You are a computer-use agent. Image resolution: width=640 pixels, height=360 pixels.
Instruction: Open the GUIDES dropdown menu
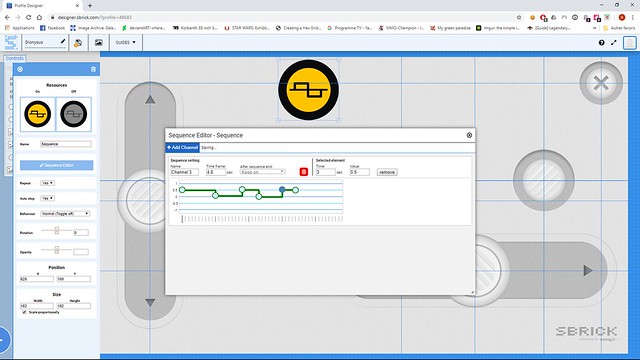[x=126, y=42]
